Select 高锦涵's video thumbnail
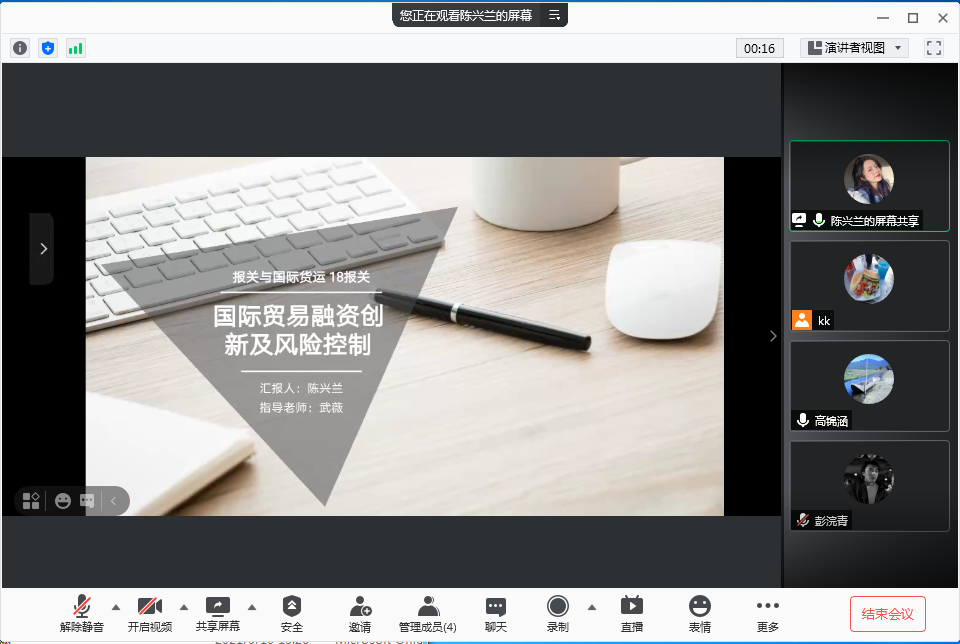The image size is (960, 644). pyautogui.click(x=869, y=385)
